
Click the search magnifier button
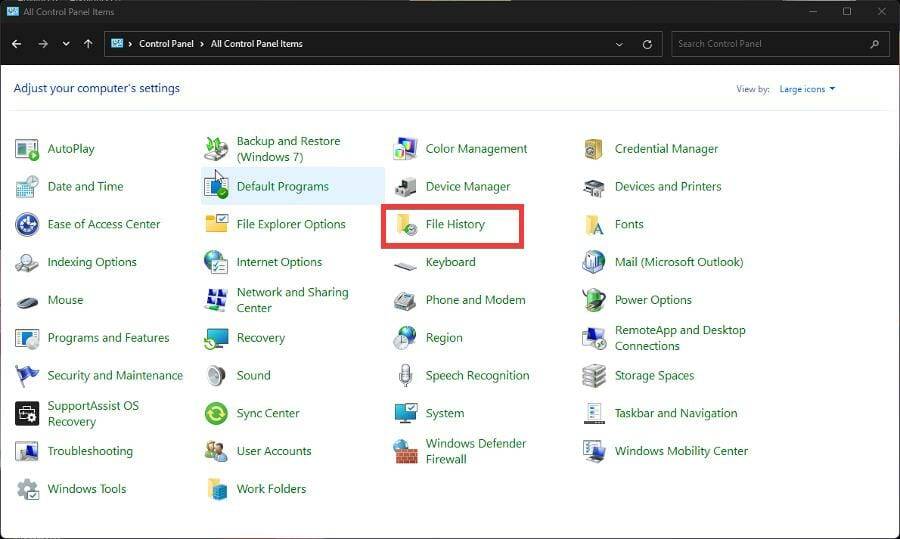pyautogui.click(x=875, y=44)
